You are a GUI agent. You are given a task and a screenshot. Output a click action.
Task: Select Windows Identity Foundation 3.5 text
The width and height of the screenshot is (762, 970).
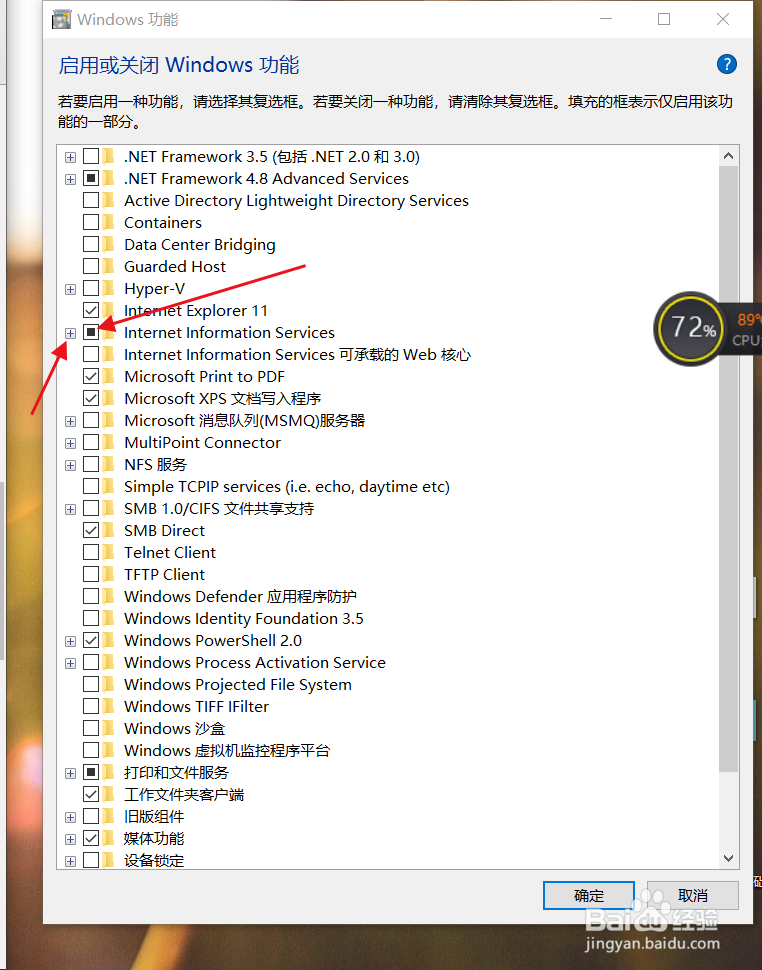(244, 619)
